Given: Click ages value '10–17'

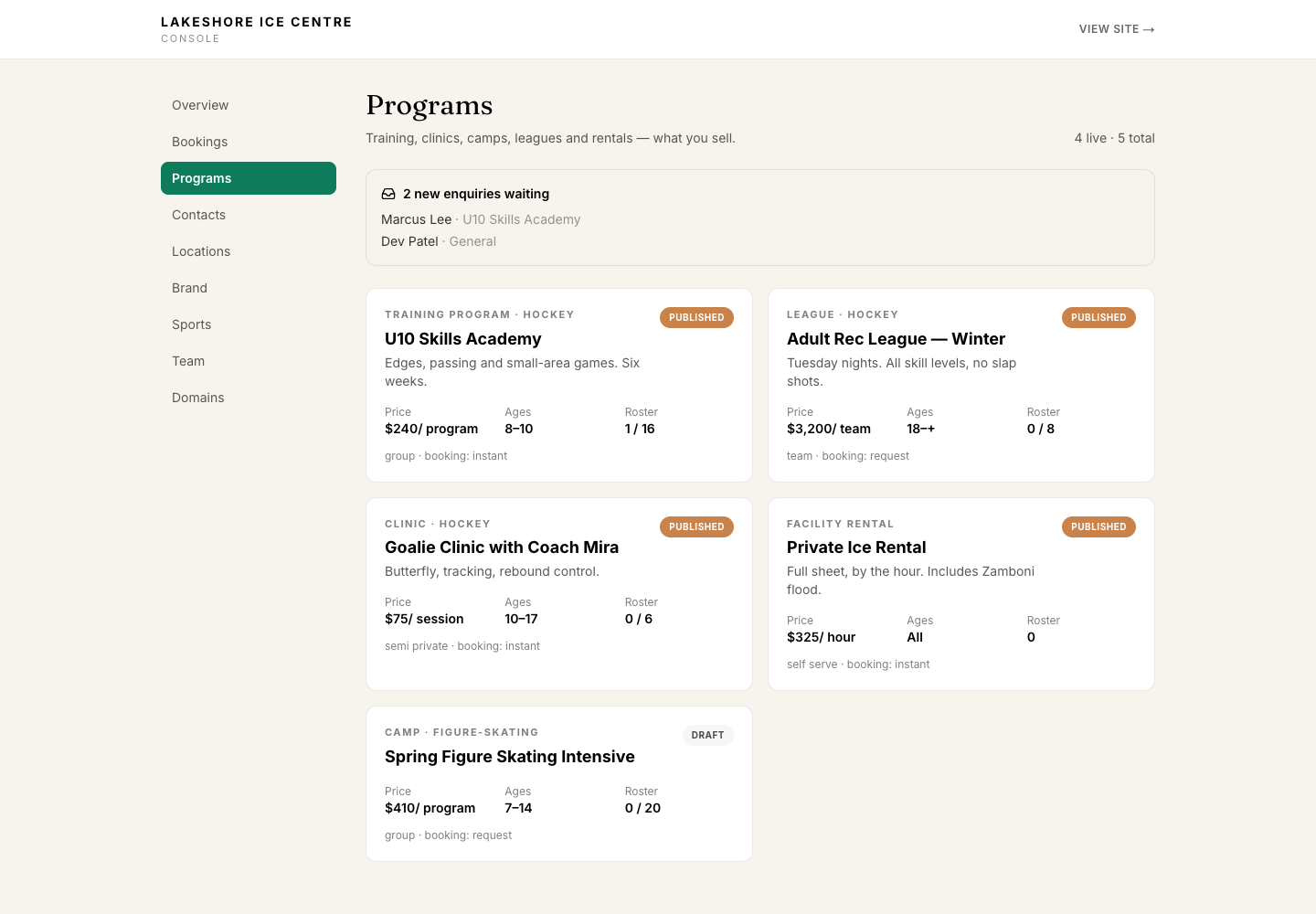Looking at the screenshot, I should [521, 619].
